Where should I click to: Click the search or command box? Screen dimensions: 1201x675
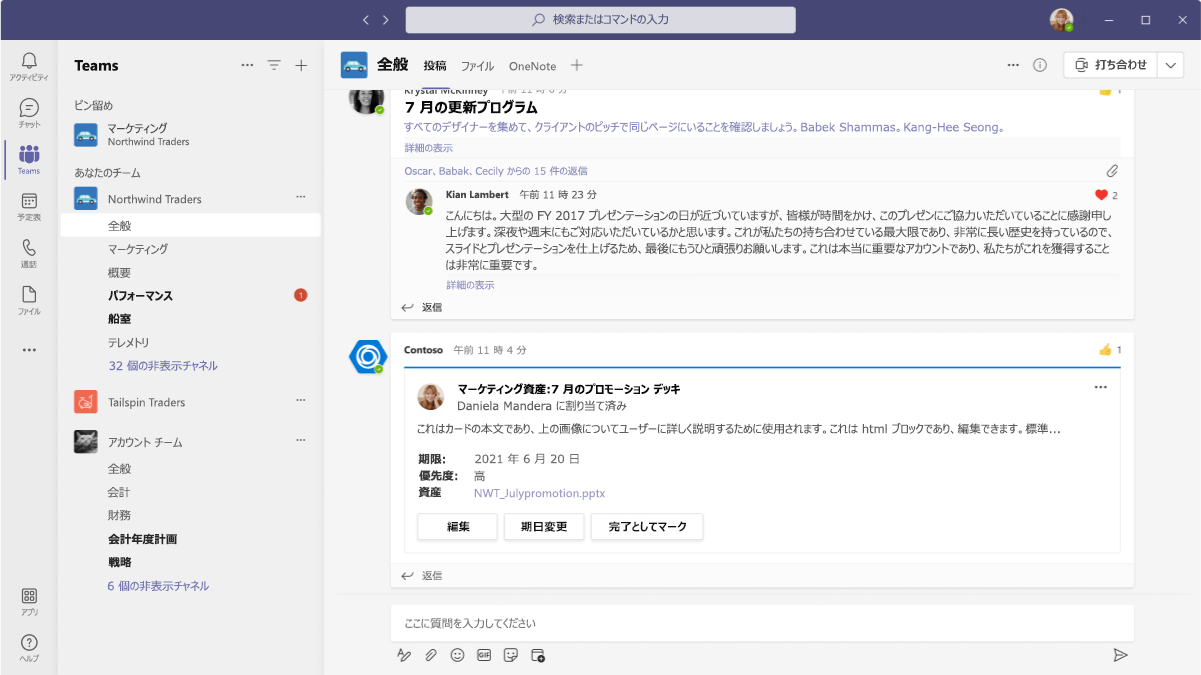click(600, 20)
